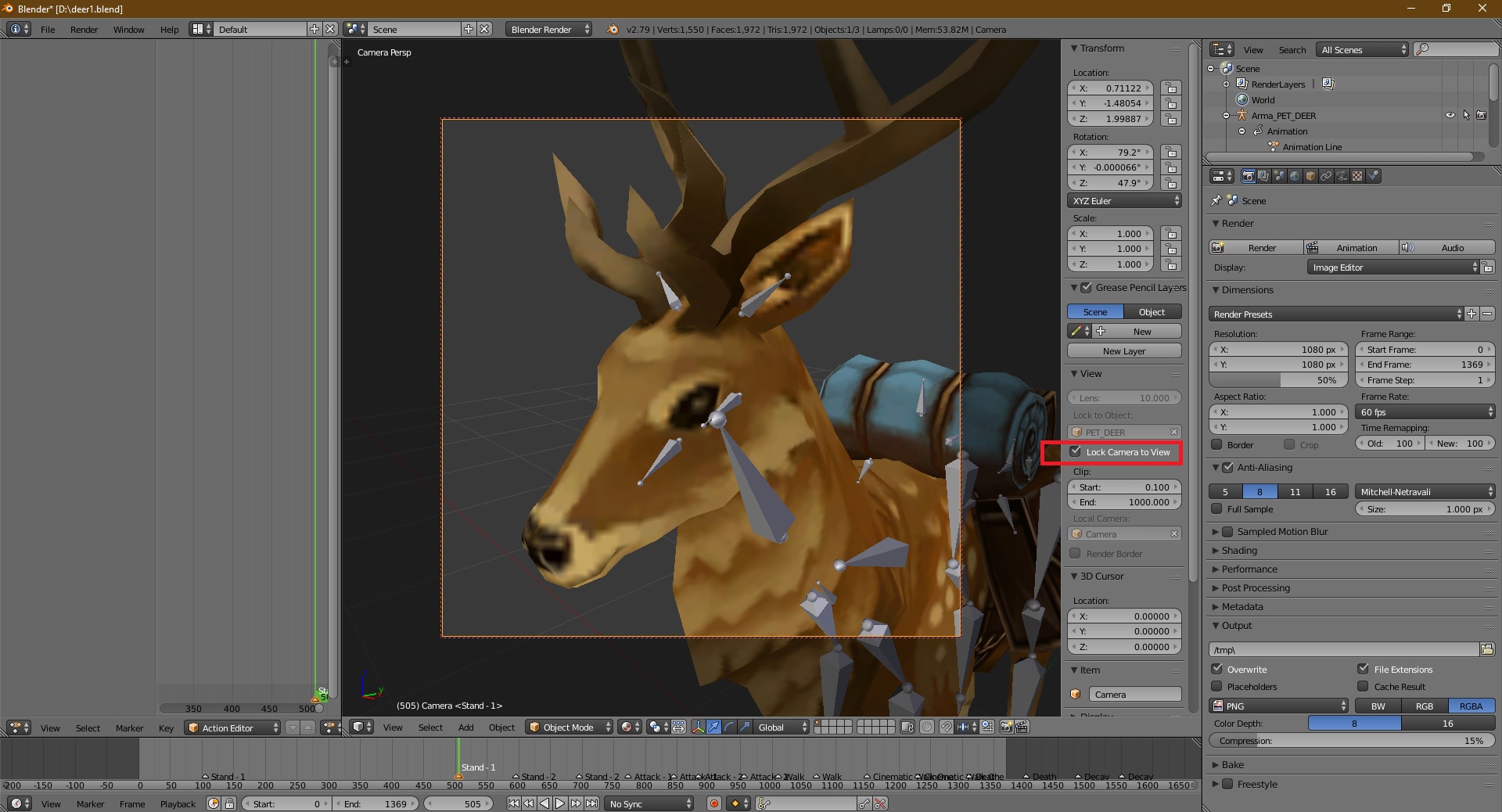The height and width of the screenshot is (812, 1502).
Task: Click the auto keyframe record button
Action: (713, 803)
